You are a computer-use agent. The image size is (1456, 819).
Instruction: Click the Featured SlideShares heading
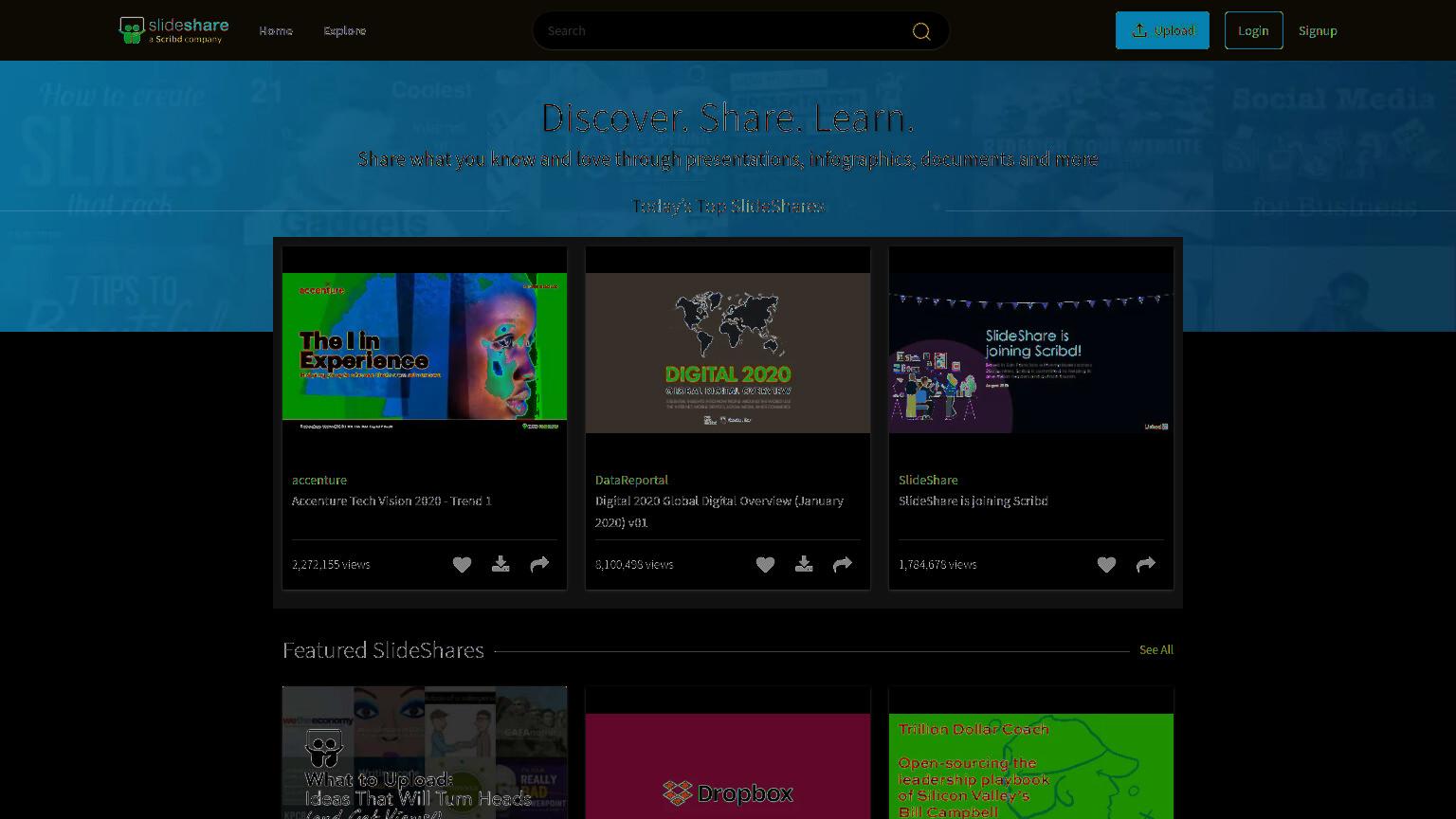pos(383,650)
